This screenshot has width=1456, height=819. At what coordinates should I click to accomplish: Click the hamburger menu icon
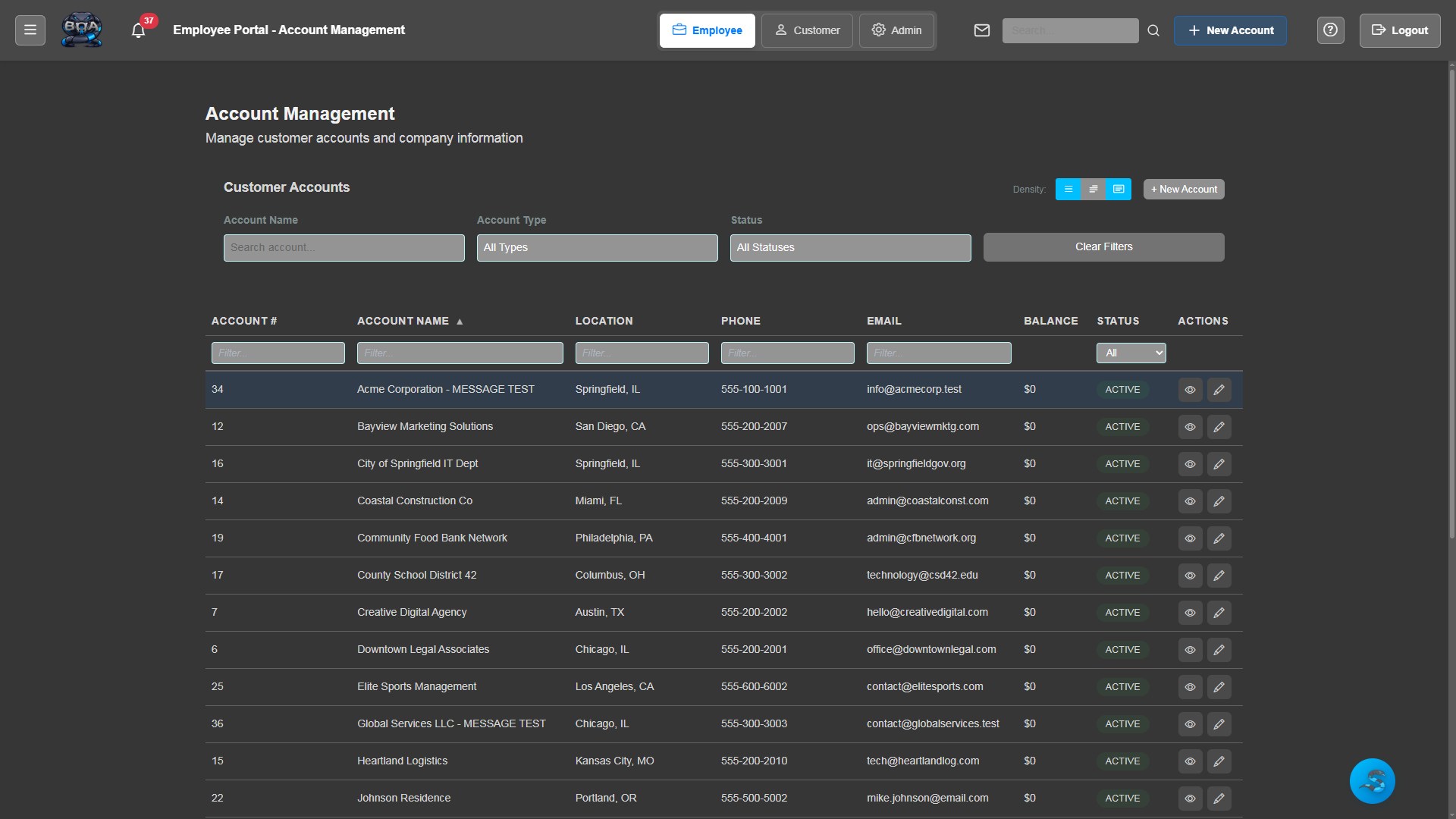tap(30, 30)
